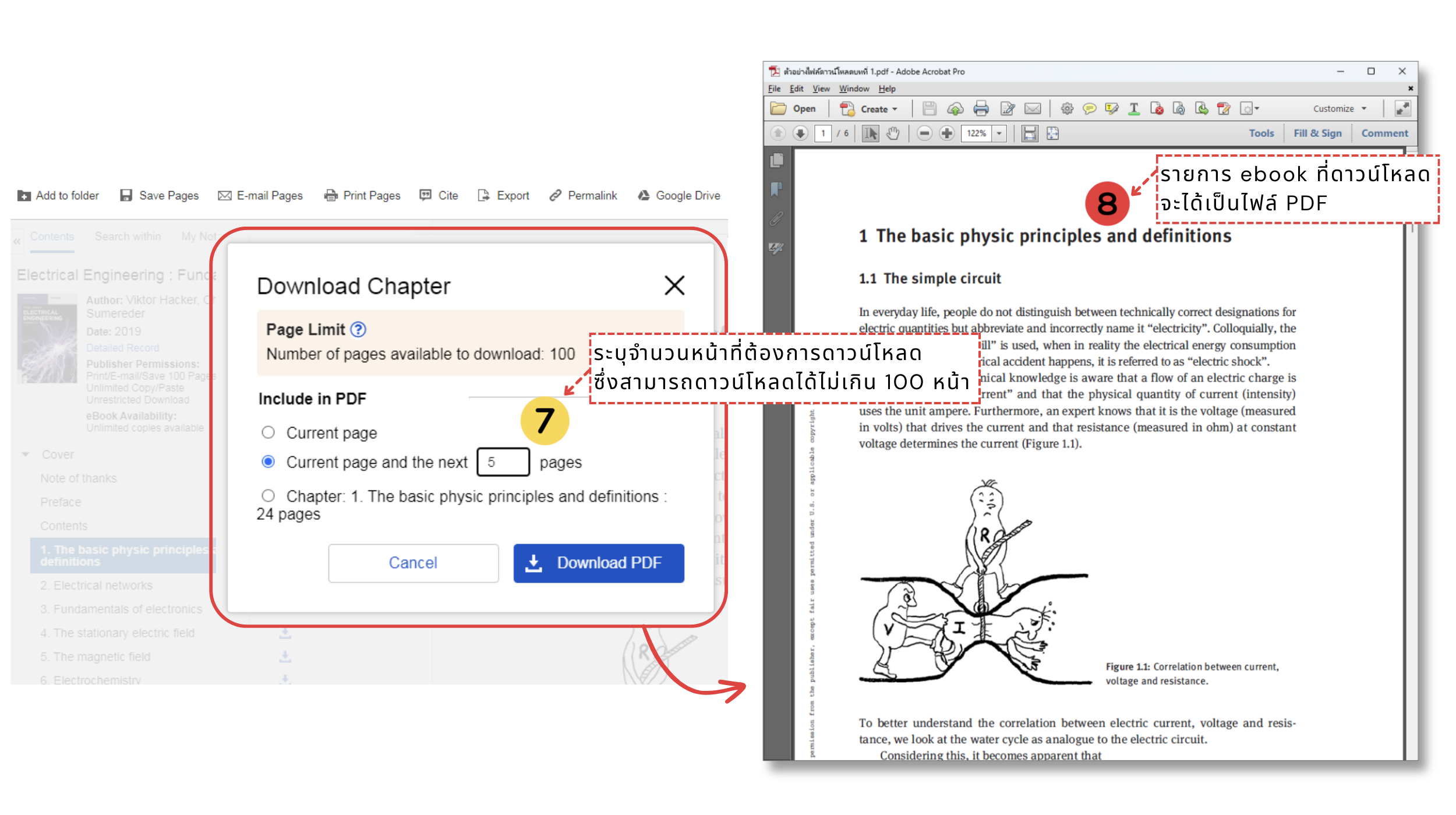1456x815 pixels.
Task: Click the Edit PDF red pencil icon
Action: click(1224, 109)
